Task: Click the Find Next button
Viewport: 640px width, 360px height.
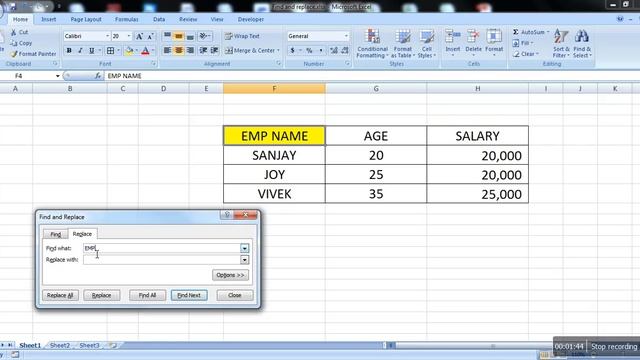Action: coord(189,295)
